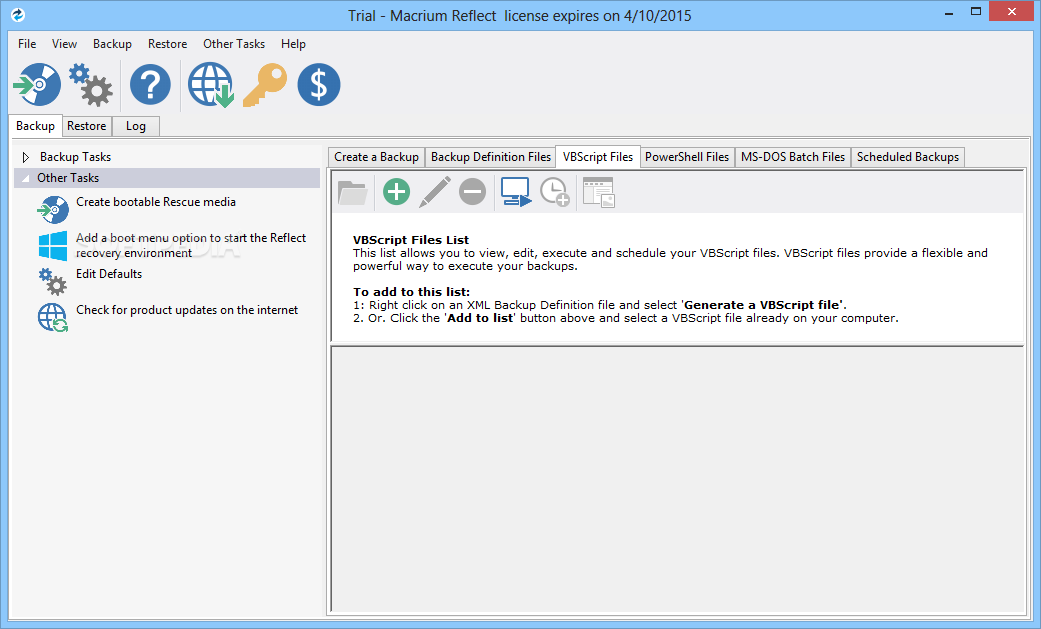Click the 'VBScript Files List' heading text

[x=411, y=240]
